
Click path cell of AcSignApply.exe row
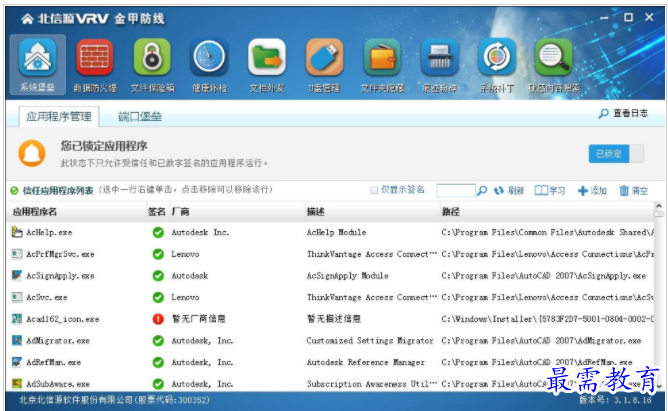click(544, 276)
